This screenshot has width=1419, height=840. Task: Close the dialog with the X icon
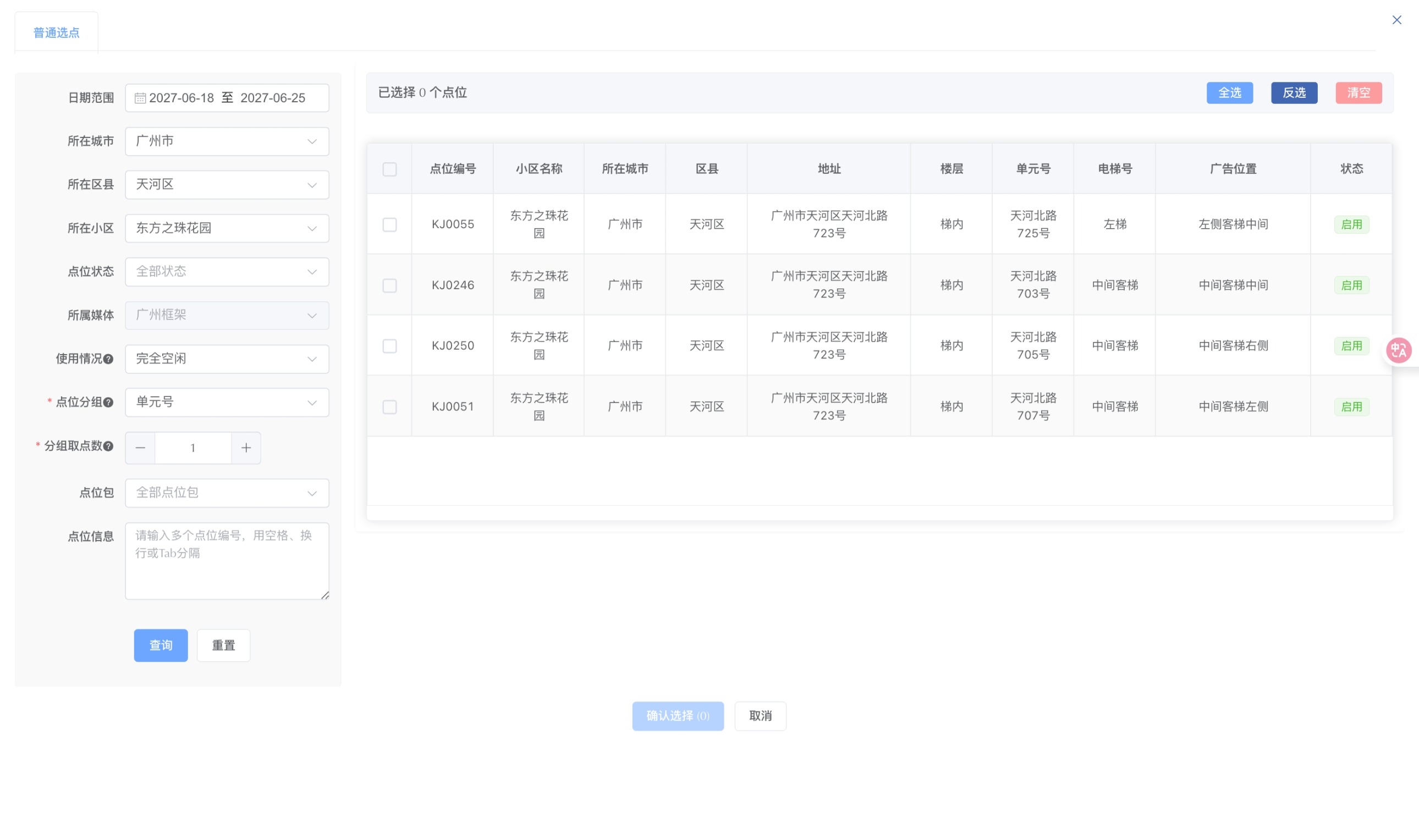click(1396, 20)
